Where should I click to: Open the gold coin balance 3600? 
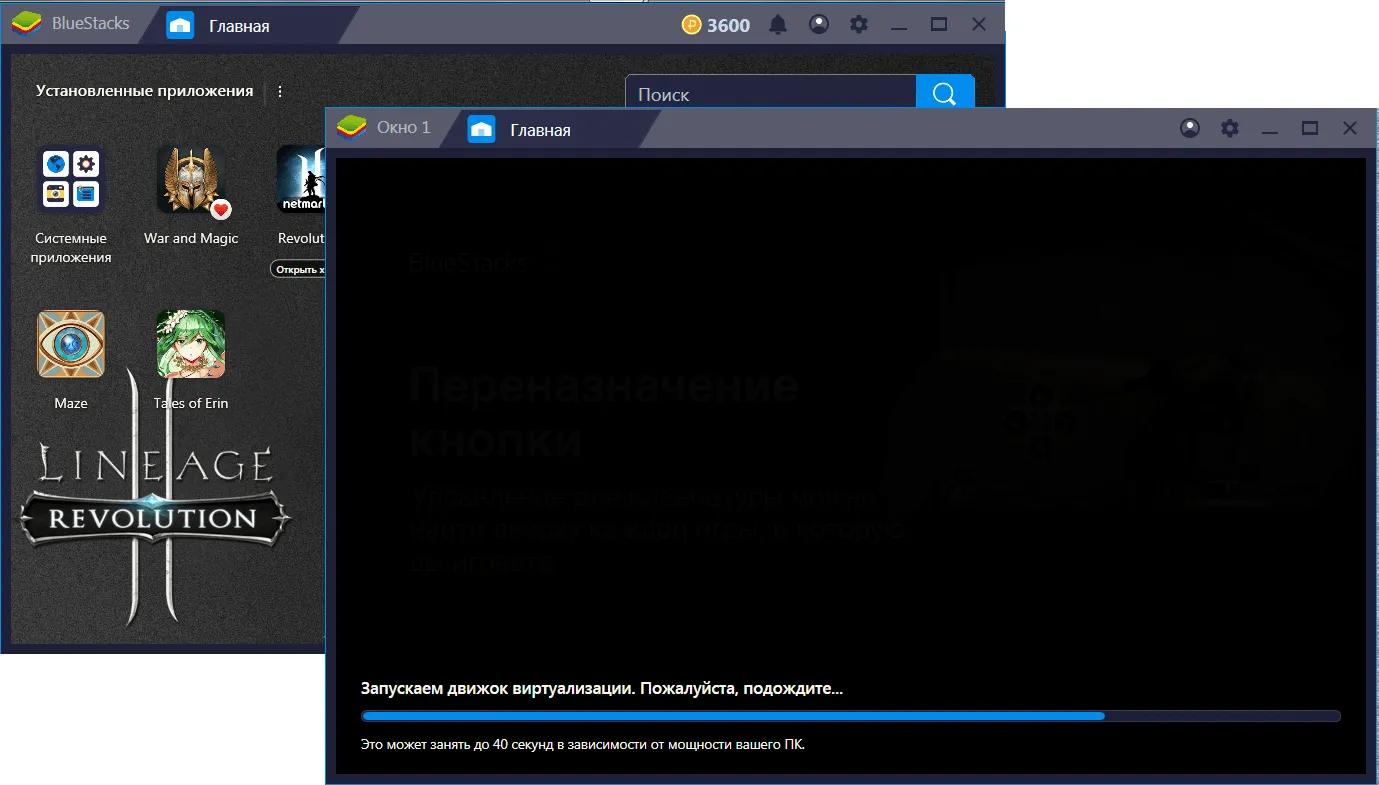click(x=716, y=25)
